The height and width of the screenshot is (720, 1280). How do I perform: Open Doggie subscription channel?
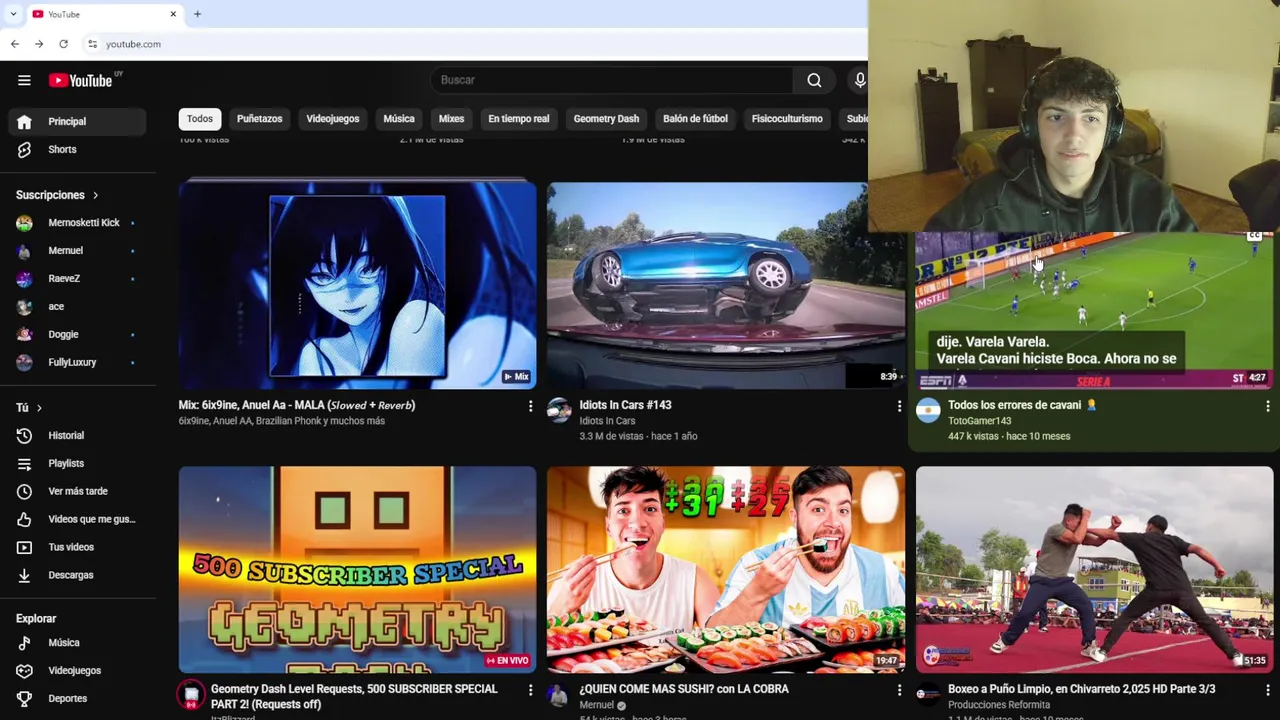coord(77,335)
